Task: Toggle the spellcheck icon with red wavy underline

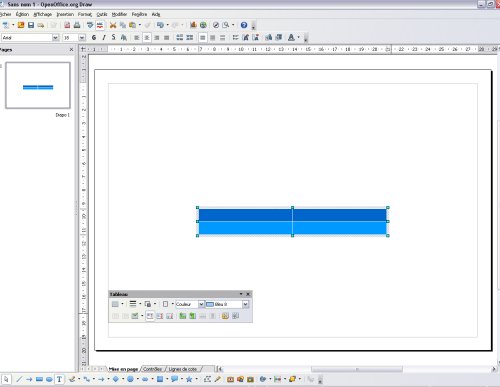Action: [x=100, y=25]
